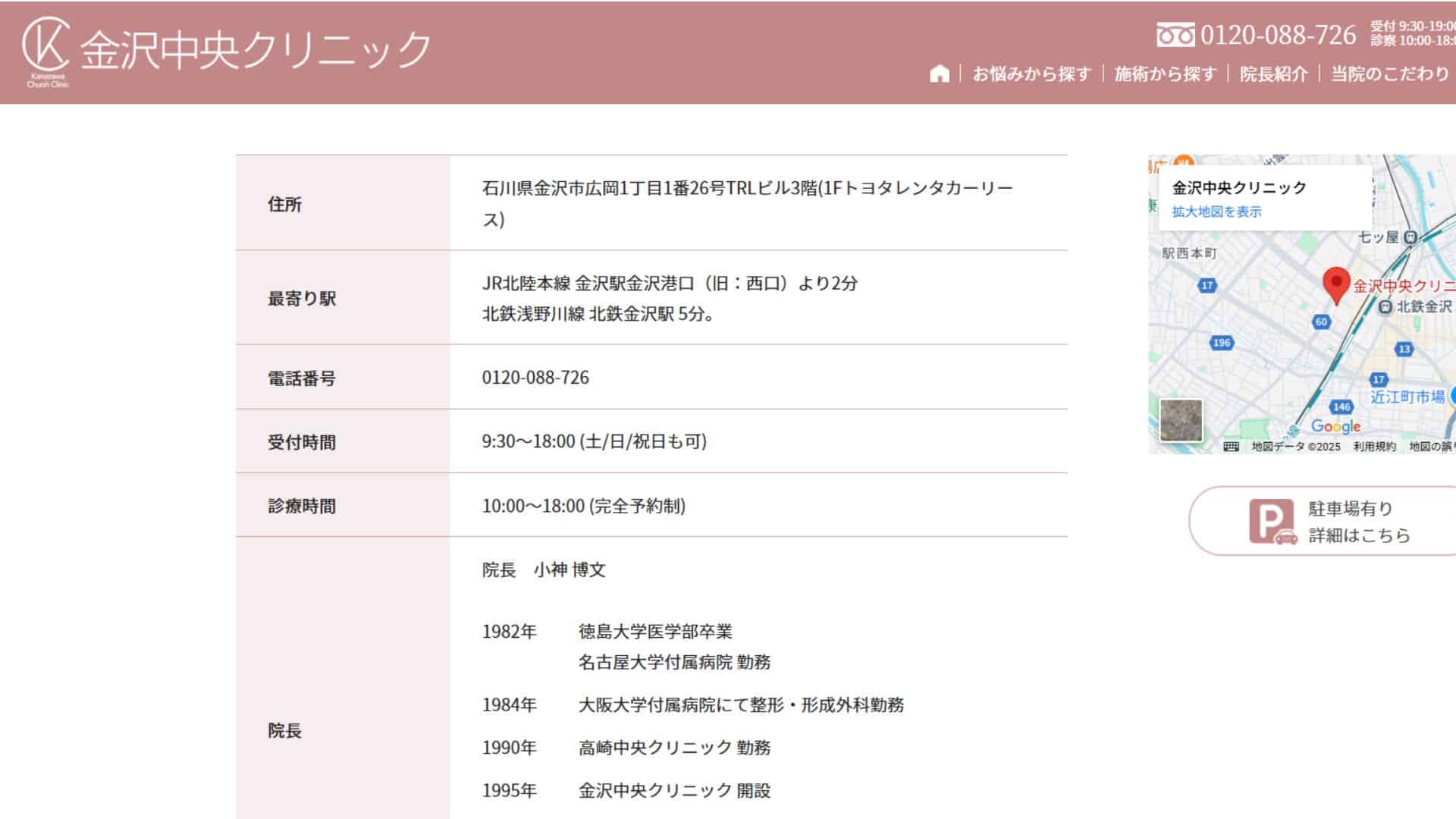Click the parking P car icon

click(x=1272, y=522)
